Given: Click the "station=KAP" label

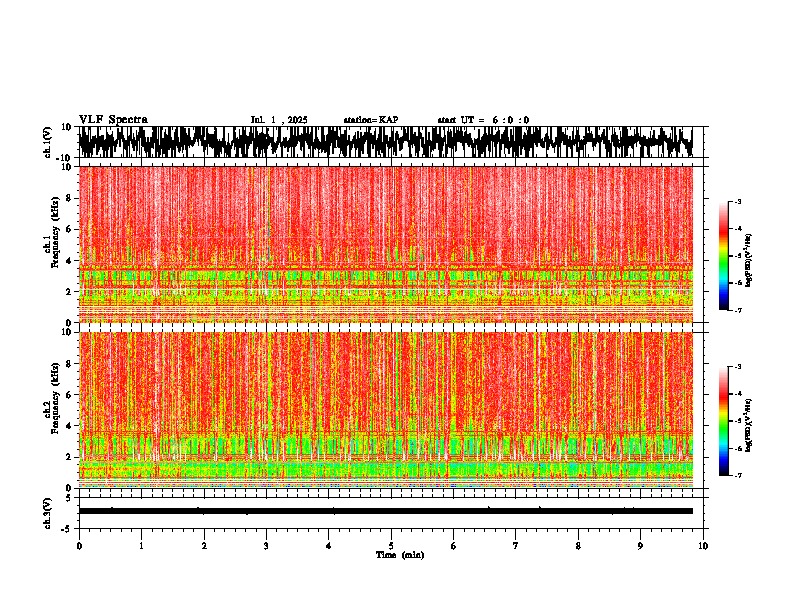Looking at the screenshot, I should (371, 120).
